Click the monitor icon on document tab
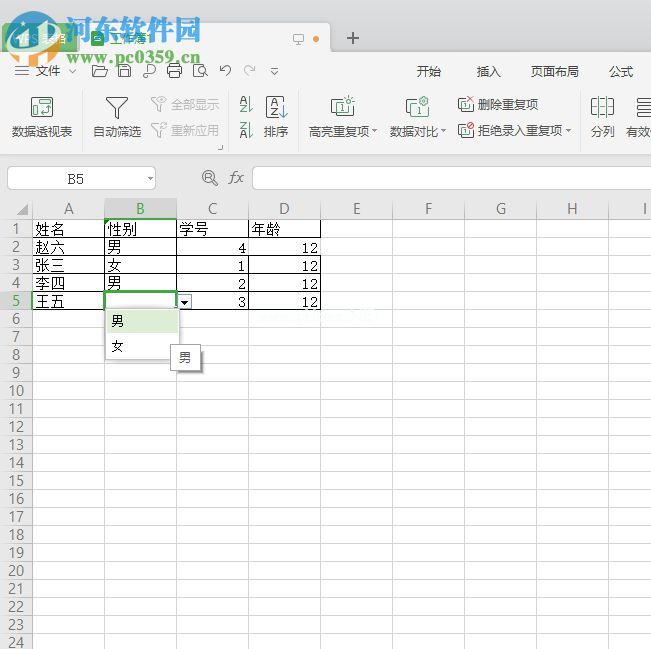This screenshot has width=651, height=649. pos(298,39)
